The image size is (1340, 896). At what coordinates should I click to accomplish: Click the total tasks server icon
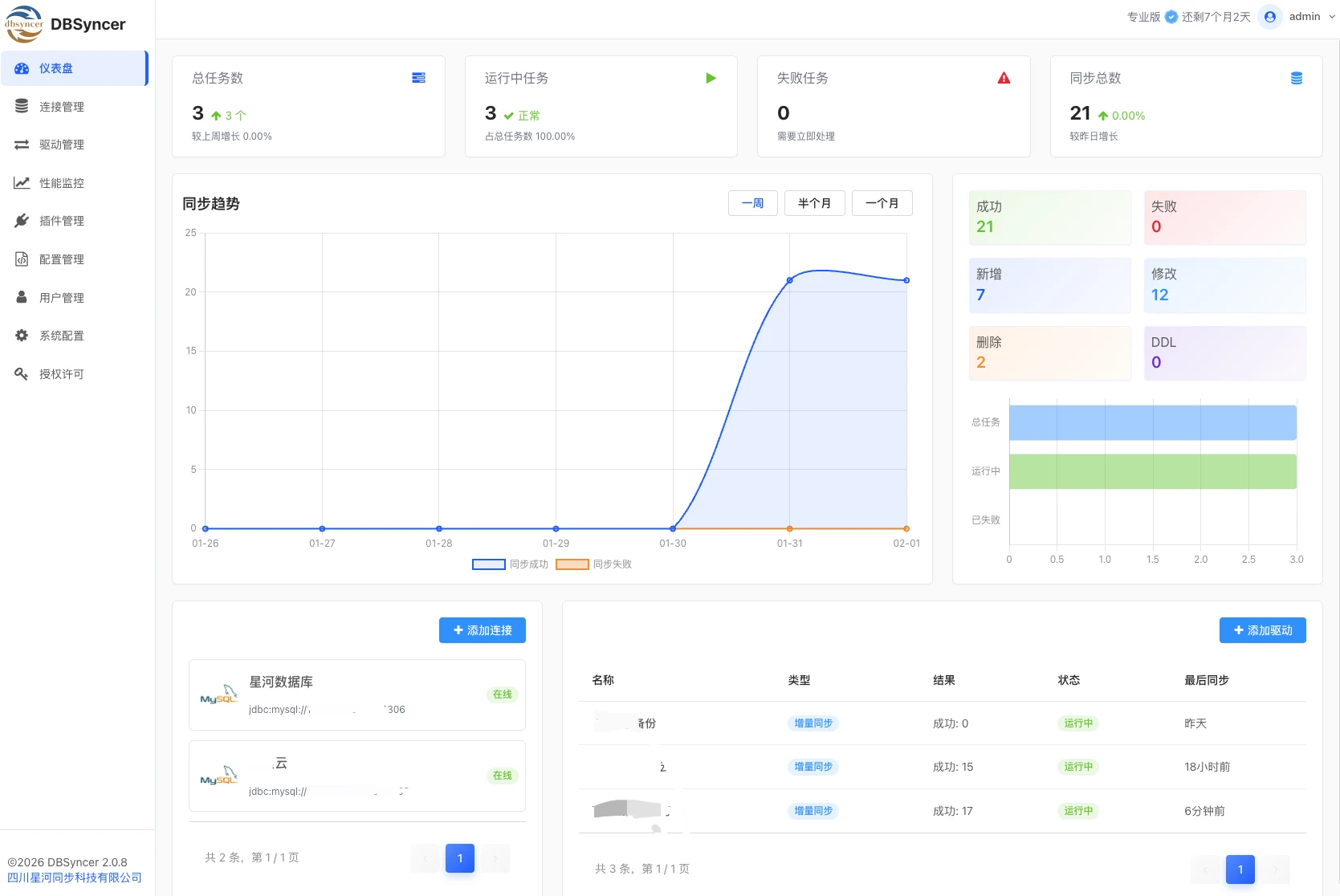pyautogui.click(x=418, y=78)
